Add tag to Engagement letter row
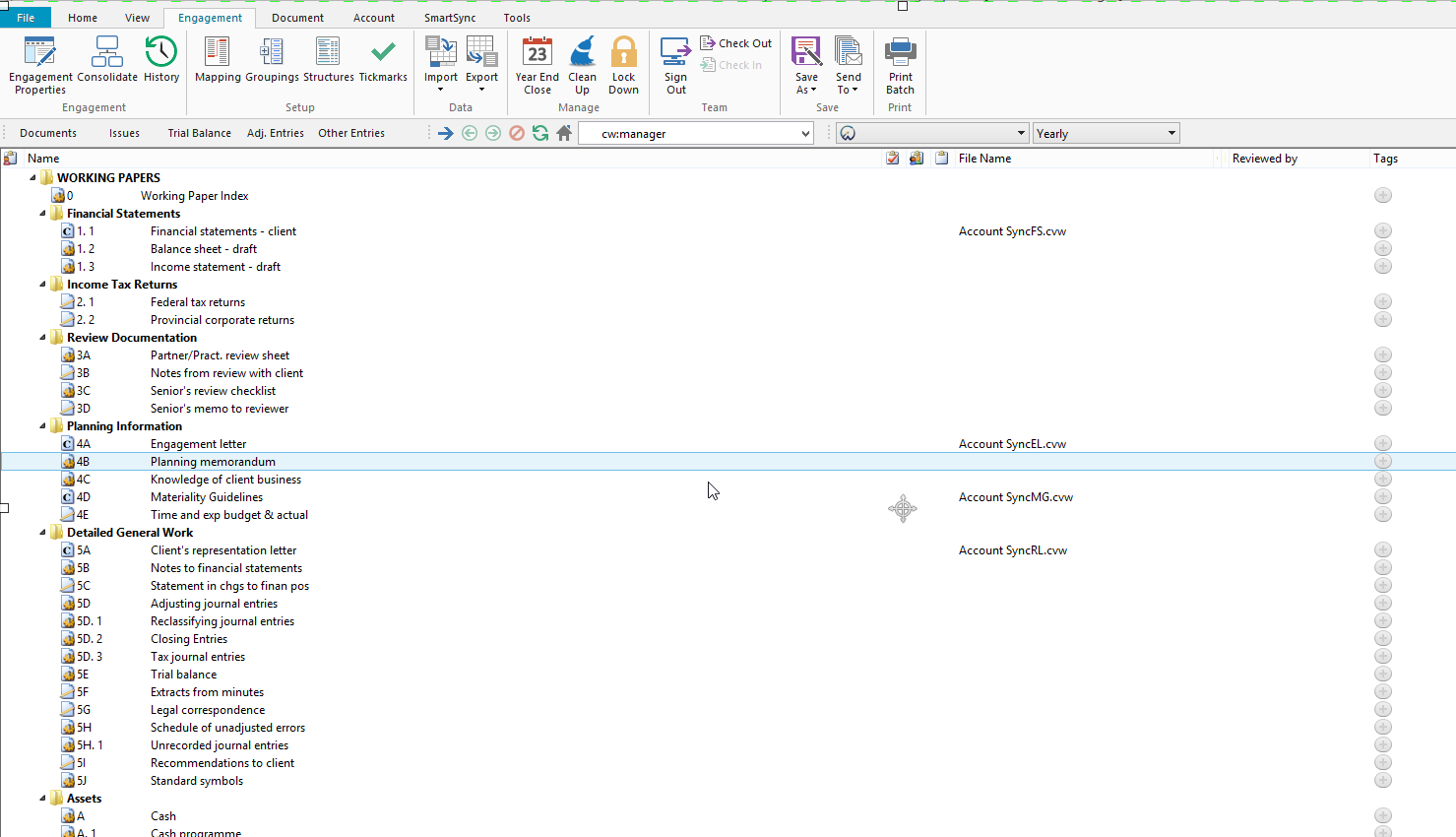The width and height of the screenshot is (1456, 837). [1383, 443]
